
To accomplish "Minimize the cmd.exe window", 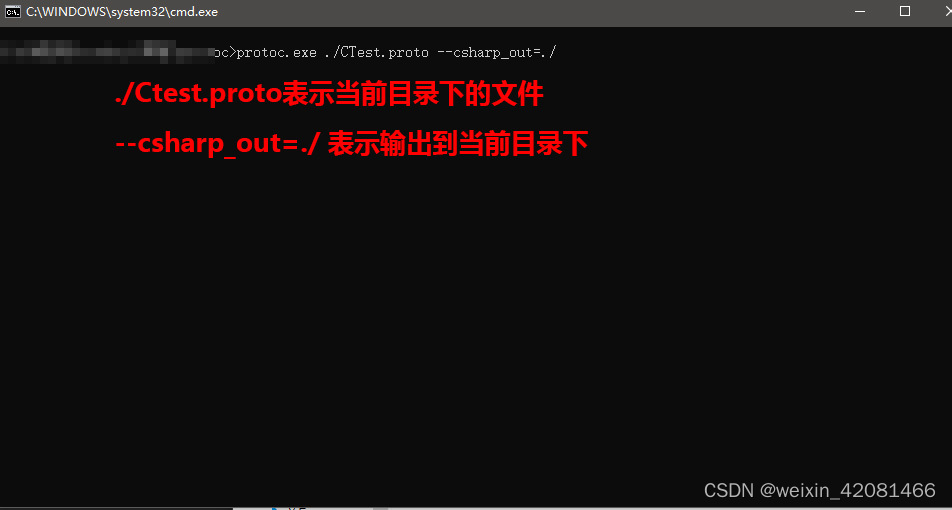I will pyautogui.click(x=858, y=12).
